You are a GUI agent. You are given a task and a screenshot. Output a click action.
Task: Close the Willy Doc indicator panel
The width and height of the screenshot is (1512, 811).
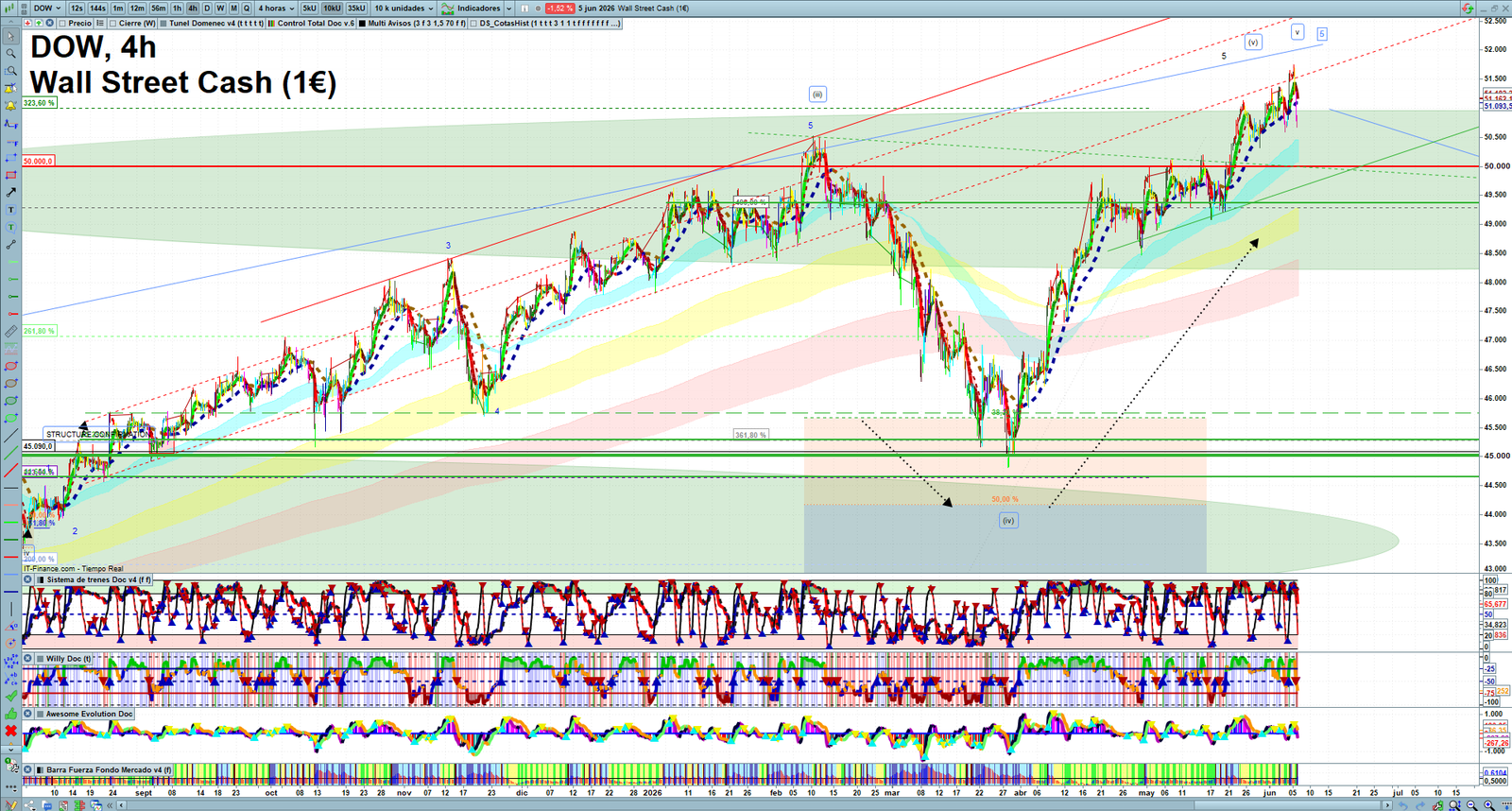(28, 658)
